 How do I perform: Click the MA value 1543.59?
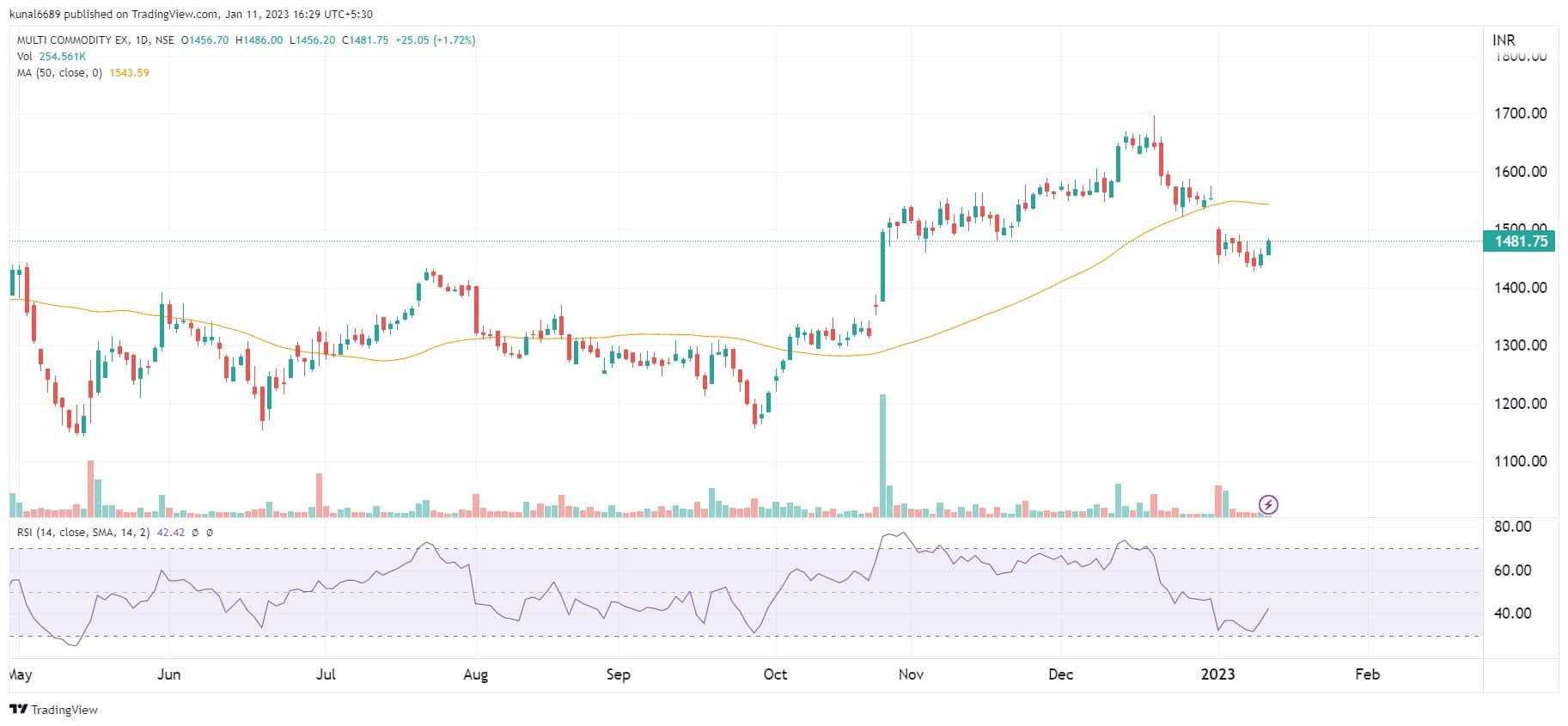pyautogui.click(x=129, y=73)
